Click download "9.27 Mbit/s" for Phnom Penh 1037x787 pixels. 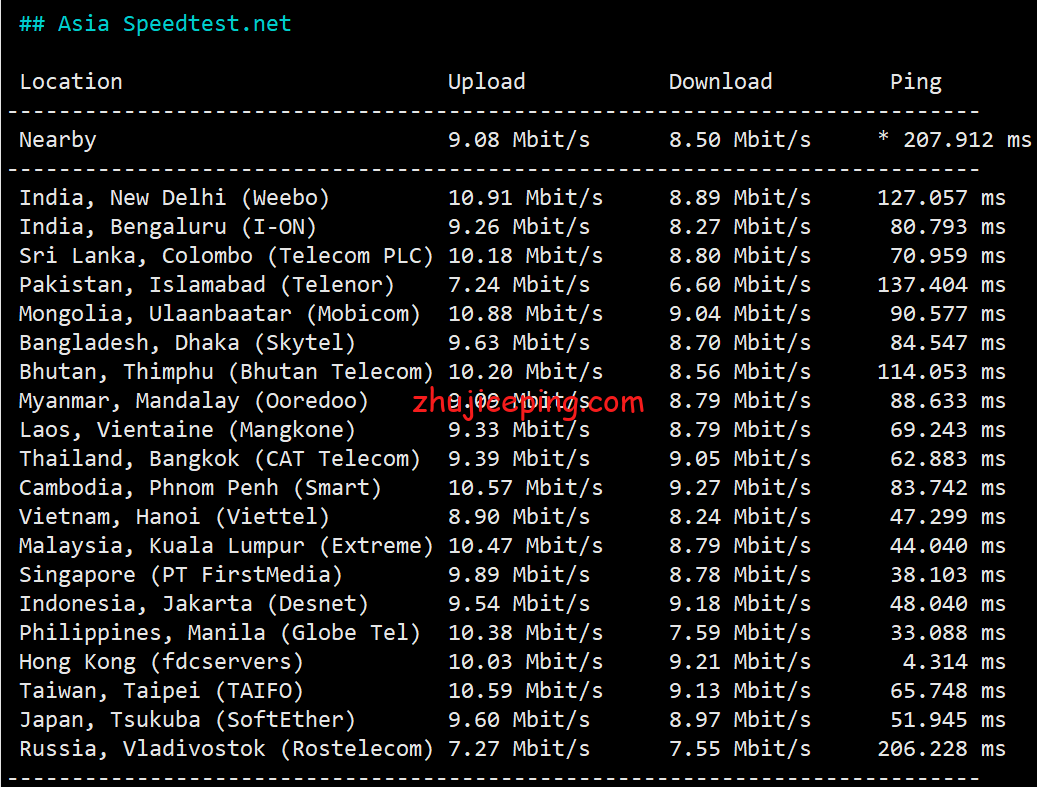(x=739, y=489)
